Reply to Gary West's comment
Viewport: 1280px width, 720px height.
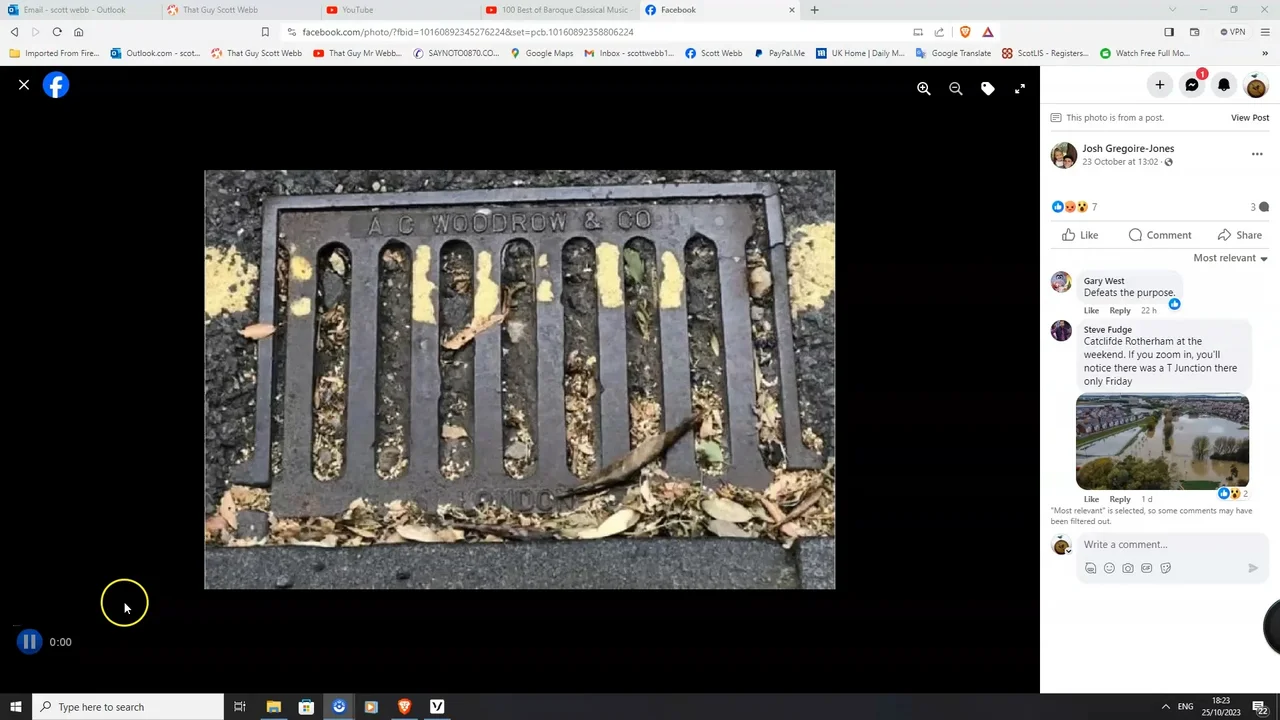click(1120, 311)
